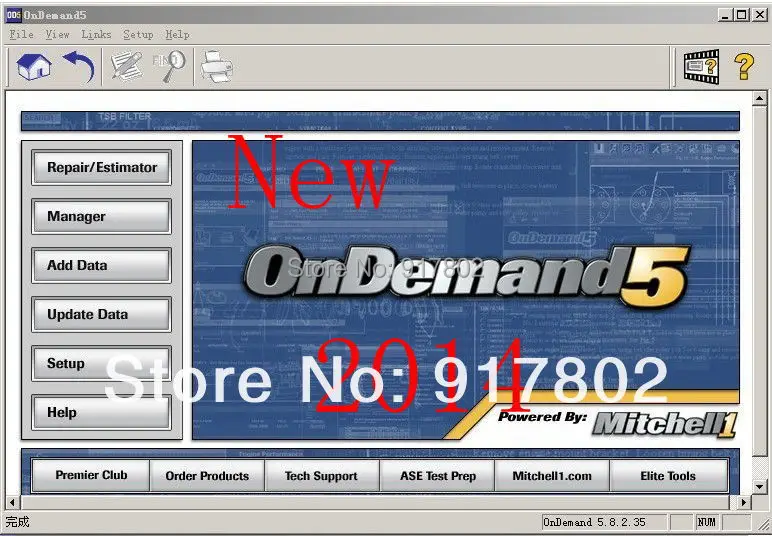Open the Manager module

[101, 217]
